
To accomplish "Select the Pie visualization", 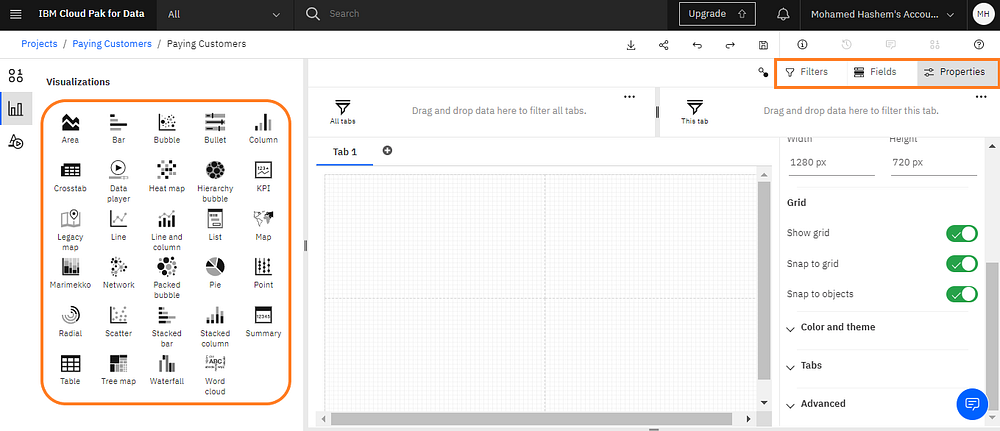I will [215, 274].
